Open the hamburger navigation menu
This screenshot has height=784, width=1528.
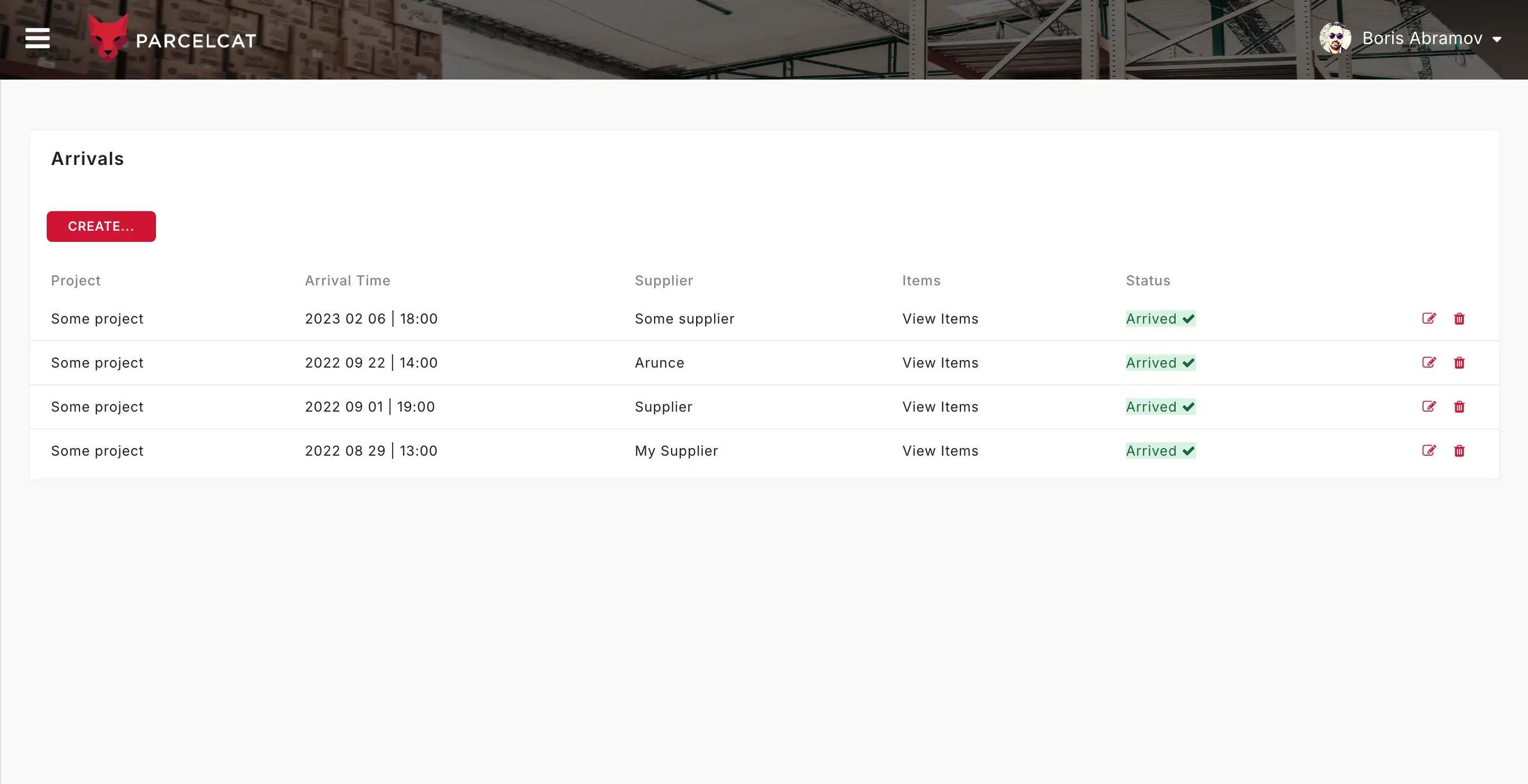37,39
